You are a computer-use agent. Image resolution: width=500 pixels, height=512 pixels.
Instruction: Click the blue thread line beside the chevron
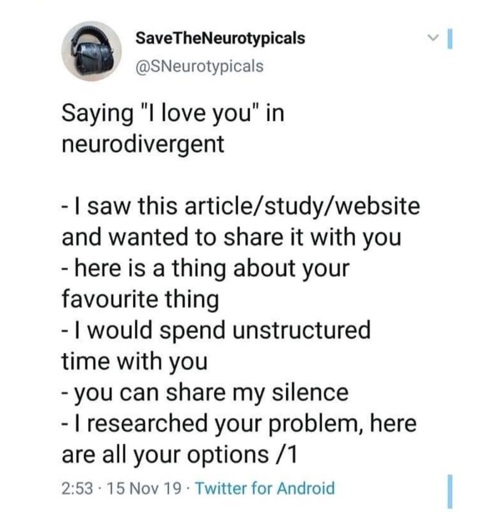point(450,39)
